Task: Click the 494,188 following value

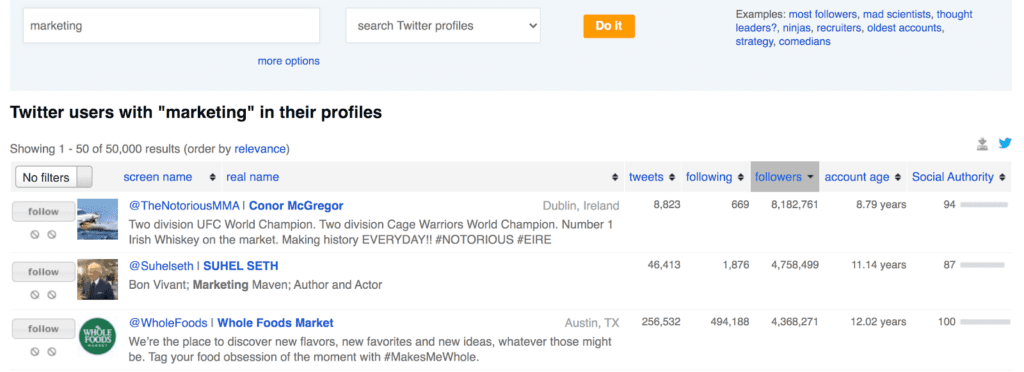Action: pyautogui.click(x=729, y=322)
